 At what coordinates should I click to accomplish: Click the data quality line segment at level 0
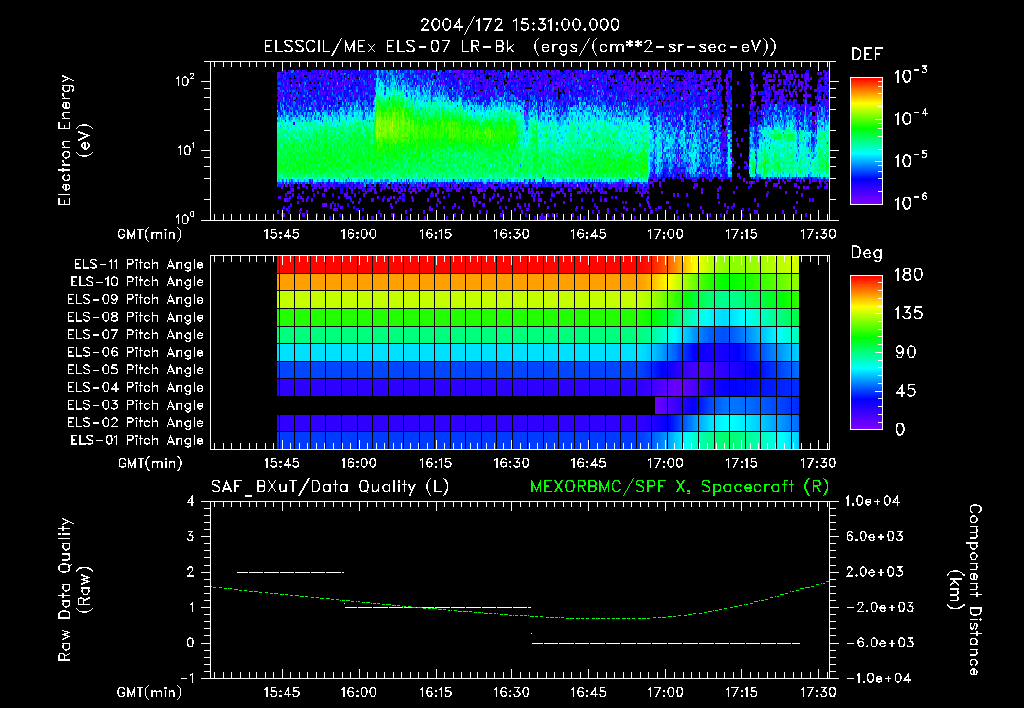pyautogui.click(x=665, y=643)
